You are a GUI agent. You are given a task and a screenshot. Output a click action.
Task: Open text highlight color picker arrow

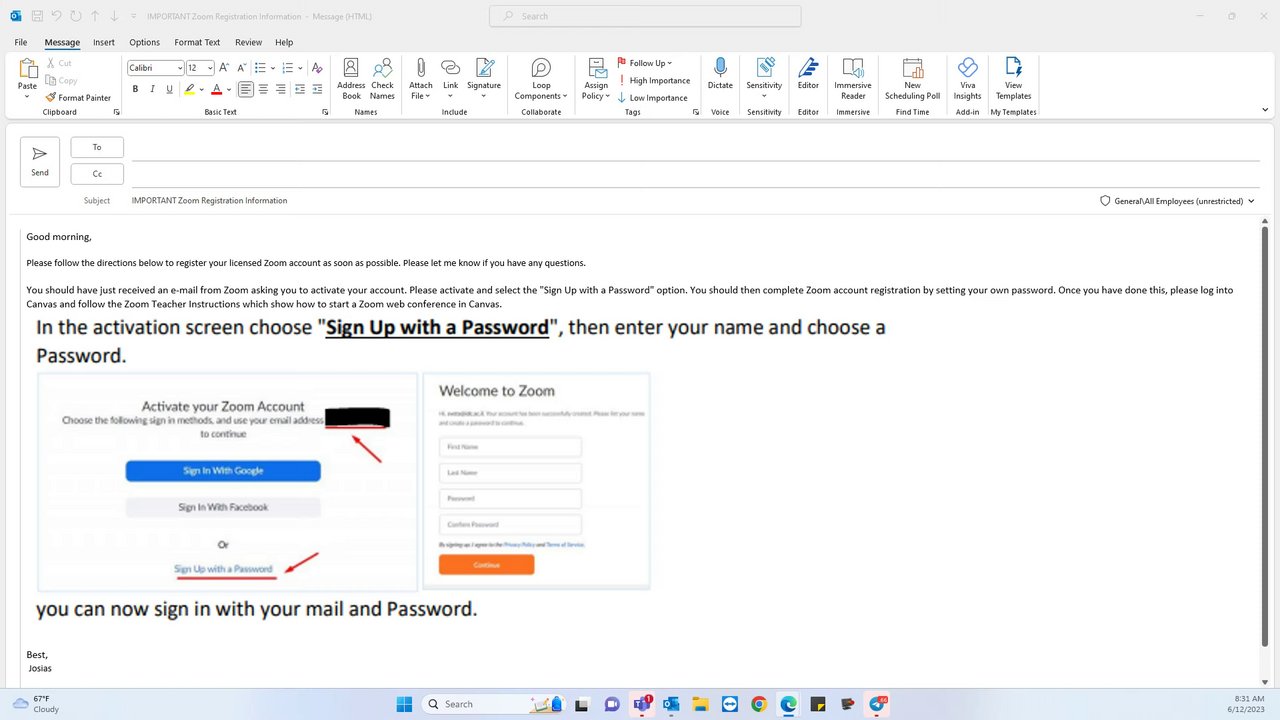pyautogui.click(x=201, y=89)
